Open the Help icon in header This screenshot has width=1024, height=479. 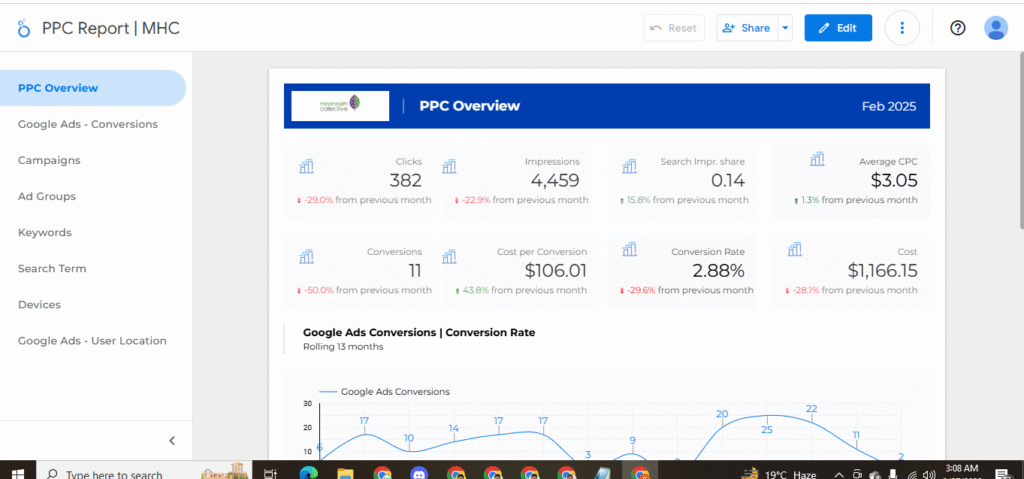click(957, 28)
